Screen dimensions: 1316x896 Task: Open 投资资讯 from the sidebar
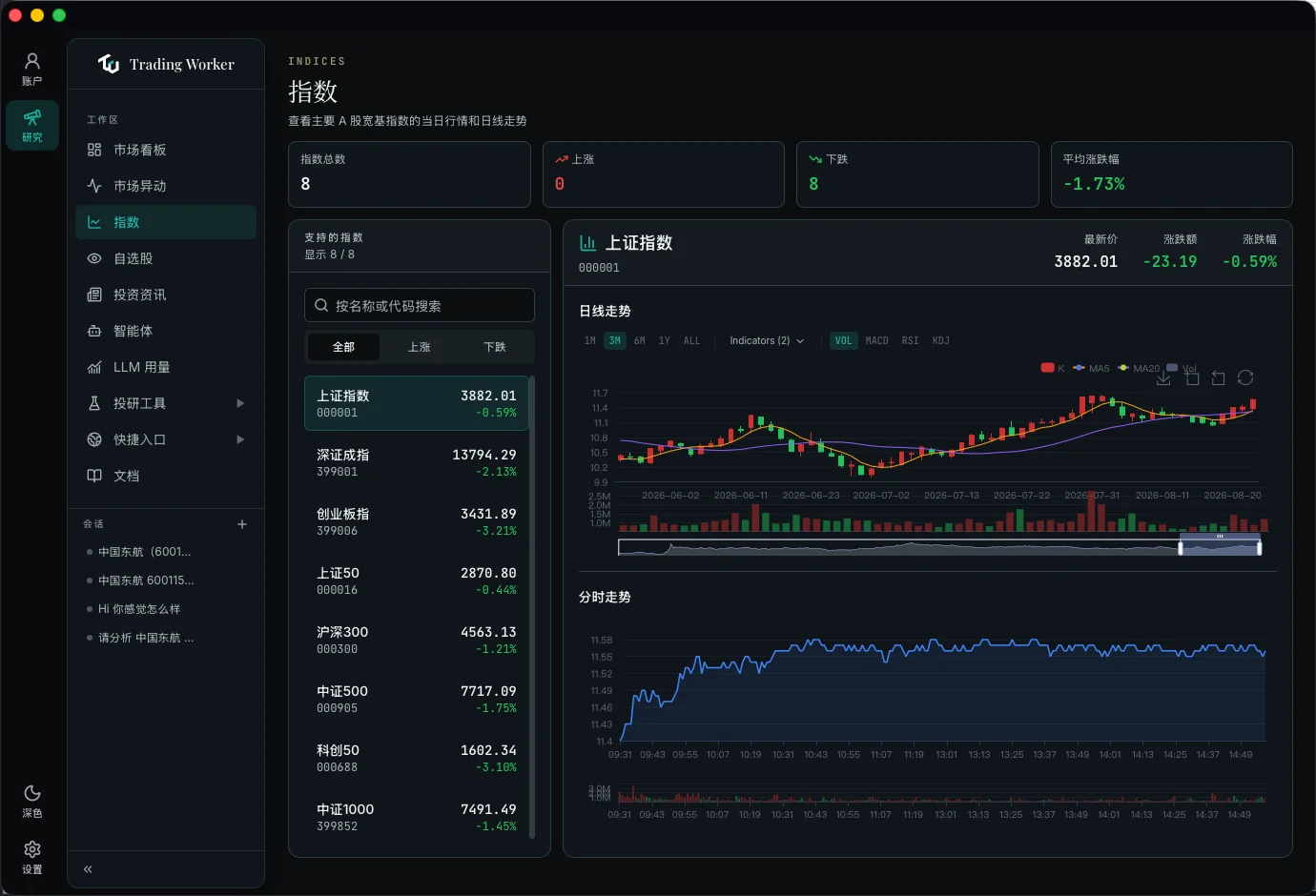coord(166,295)
